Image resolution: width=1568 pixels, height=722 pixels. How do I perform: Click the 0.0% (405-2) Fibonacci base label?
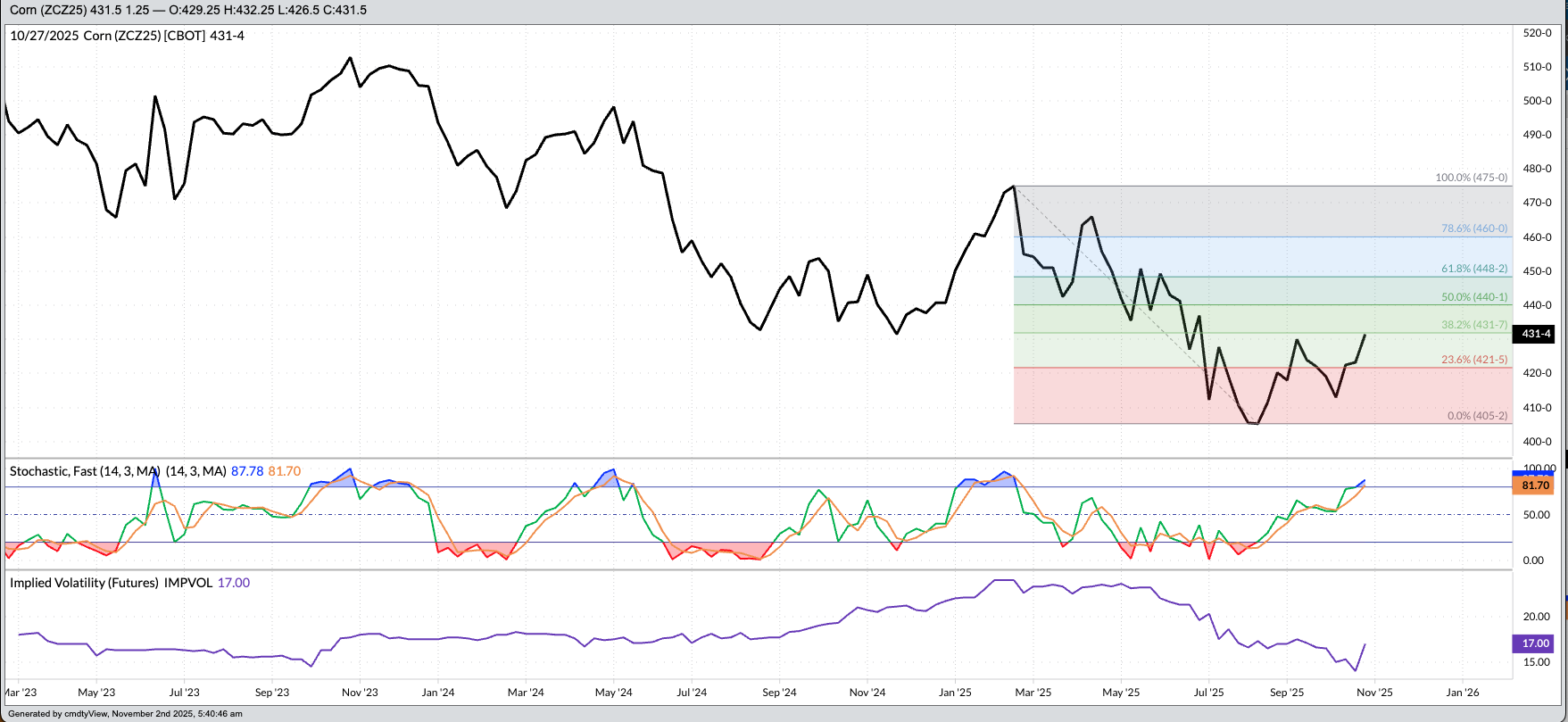click(x=1477, y=416)
